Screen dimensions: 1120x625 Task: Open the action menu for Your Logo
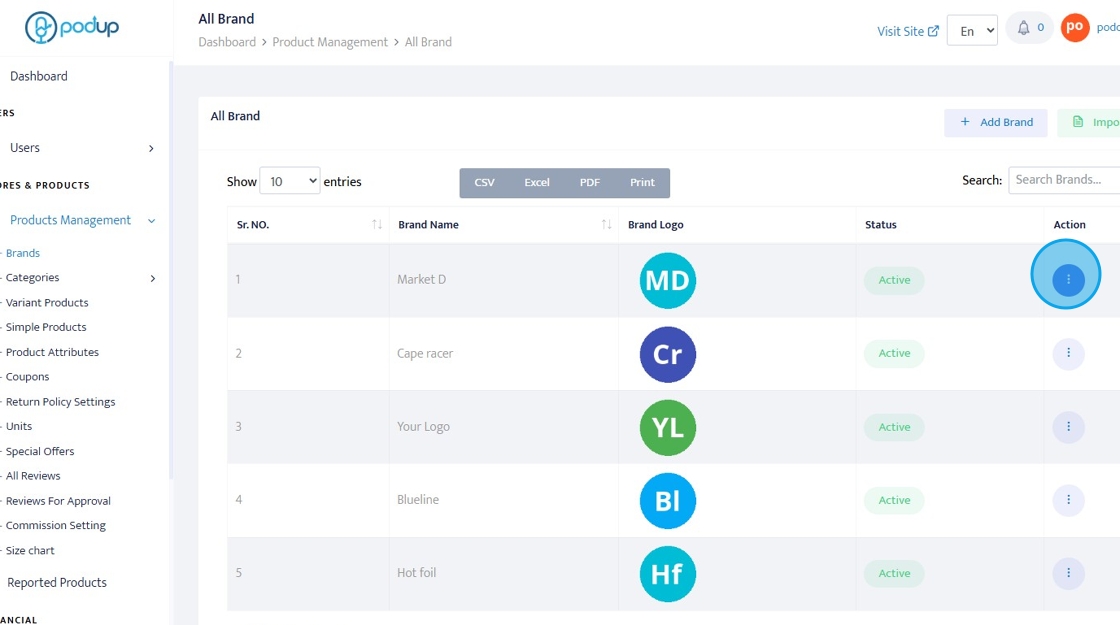pos(1068,427)
